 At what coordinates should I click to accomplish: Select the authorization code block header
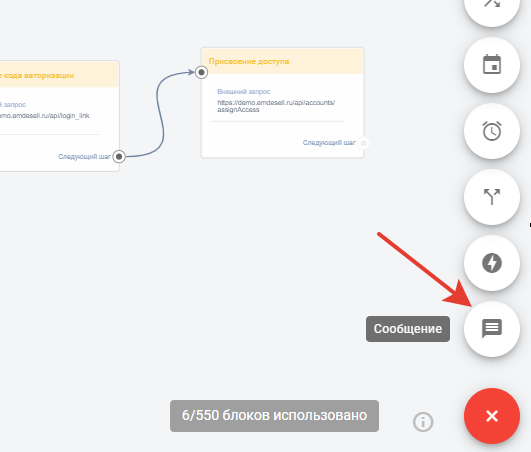pyautogui.click(x=59, y=75)
